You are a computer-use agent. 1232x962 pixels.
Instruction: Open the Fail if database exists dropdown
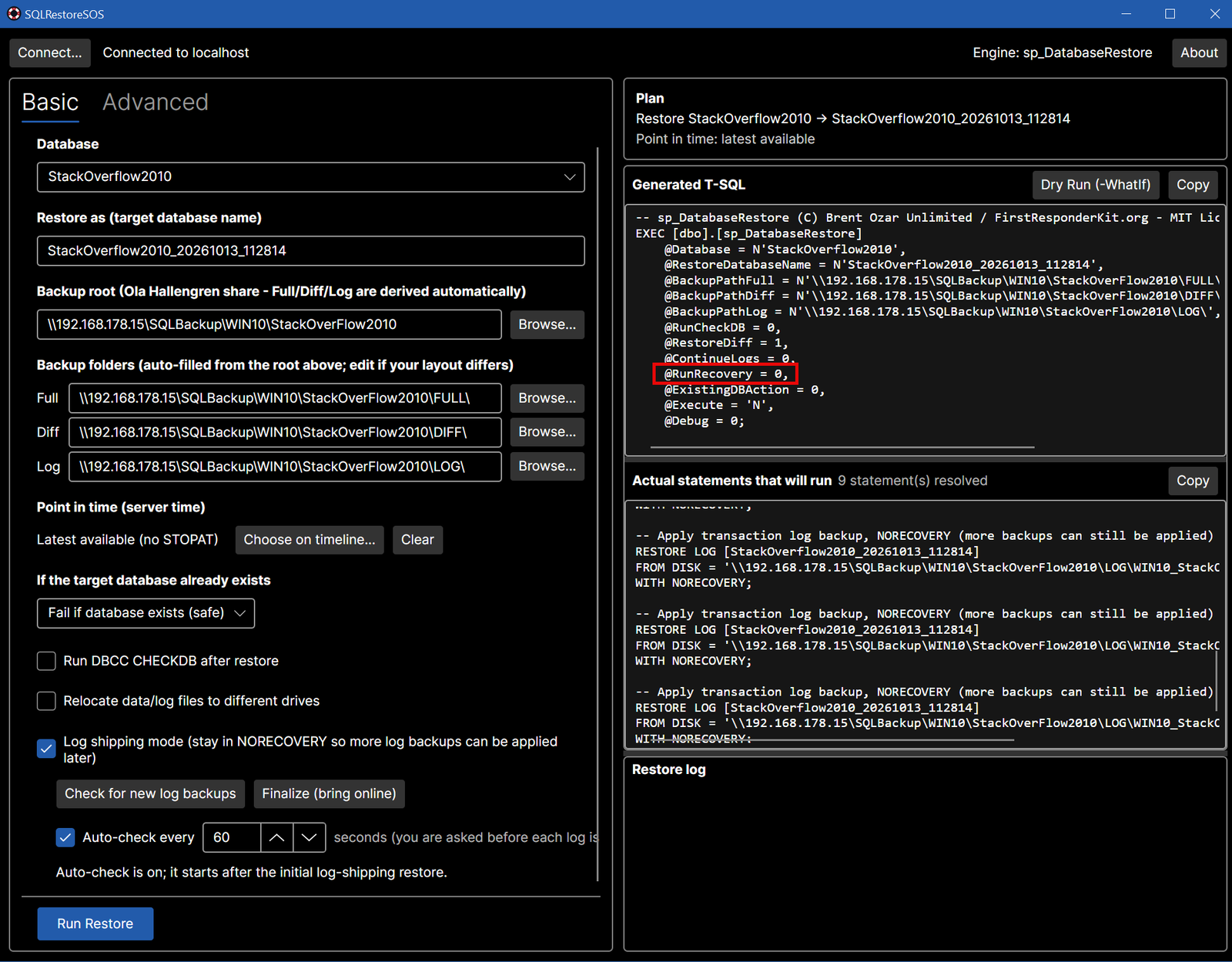(x=146, y=613)
